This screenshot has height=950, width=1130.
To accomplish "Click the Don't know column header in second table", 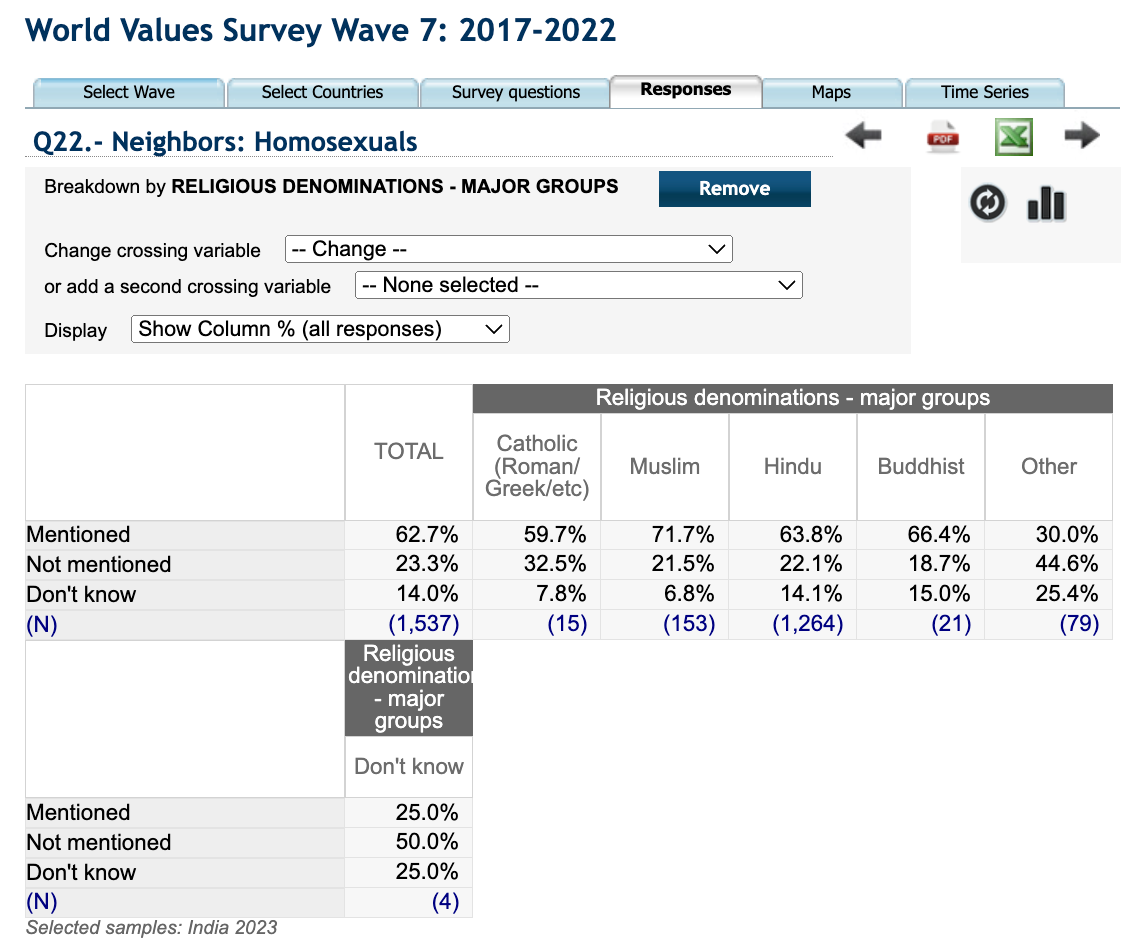I will coord(409,766).
